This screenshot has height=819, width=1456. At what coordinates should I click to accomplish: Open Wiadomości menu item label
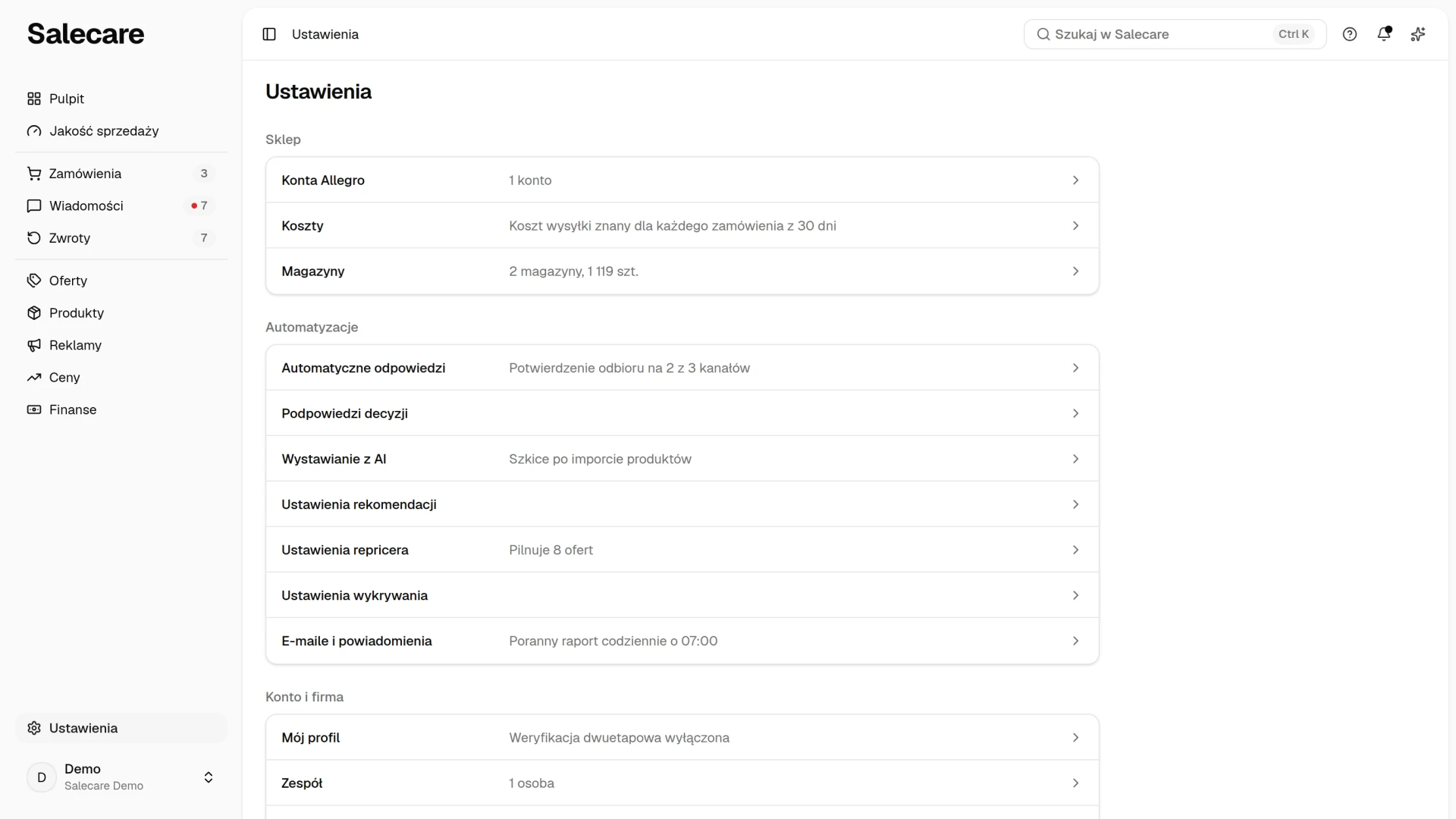86,206
